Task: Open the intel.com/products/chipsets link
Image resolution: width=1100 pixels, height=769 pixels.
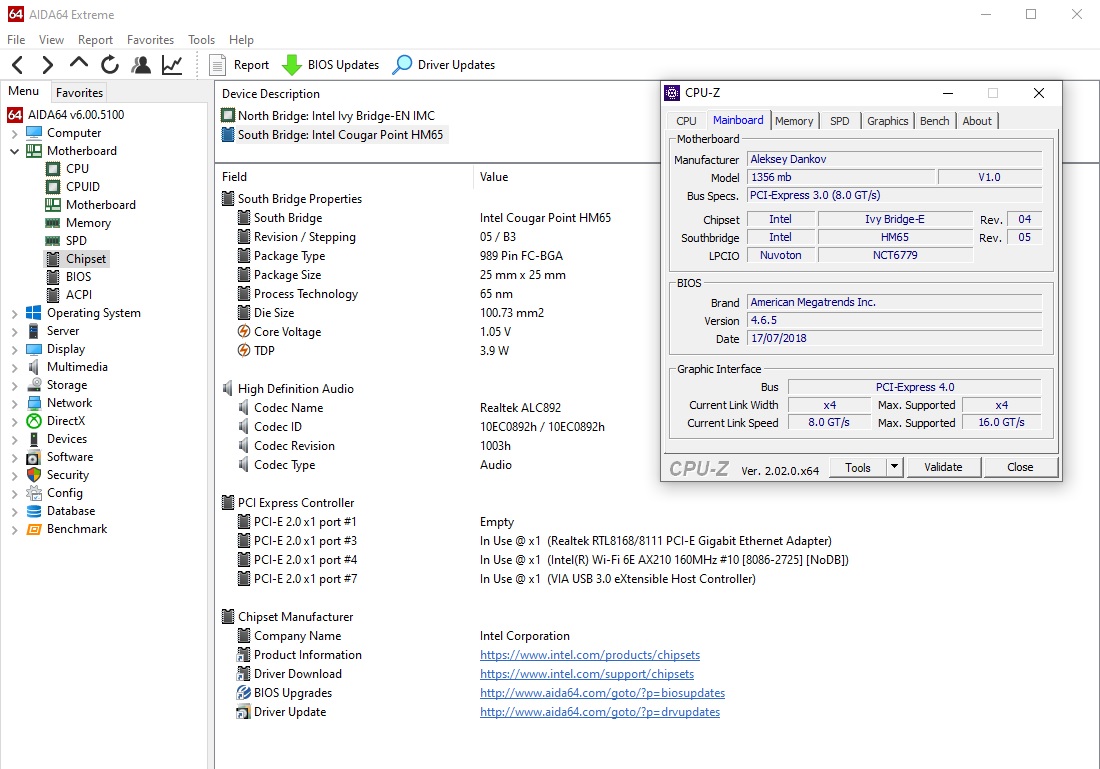Action: tap(590, 655)
